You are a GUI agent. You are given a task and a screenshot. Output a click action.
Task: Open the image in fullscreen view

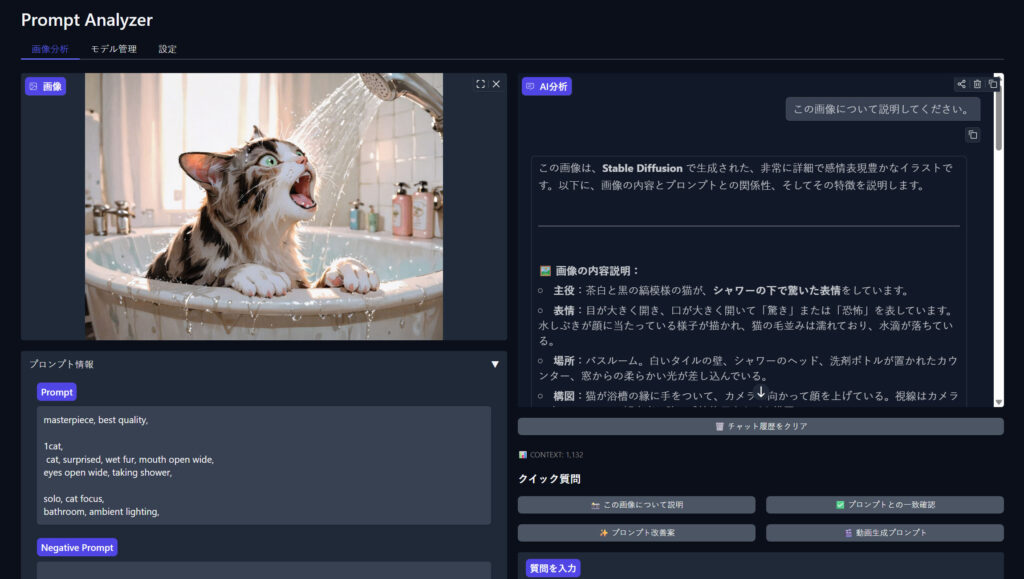(x=480, y=85)
